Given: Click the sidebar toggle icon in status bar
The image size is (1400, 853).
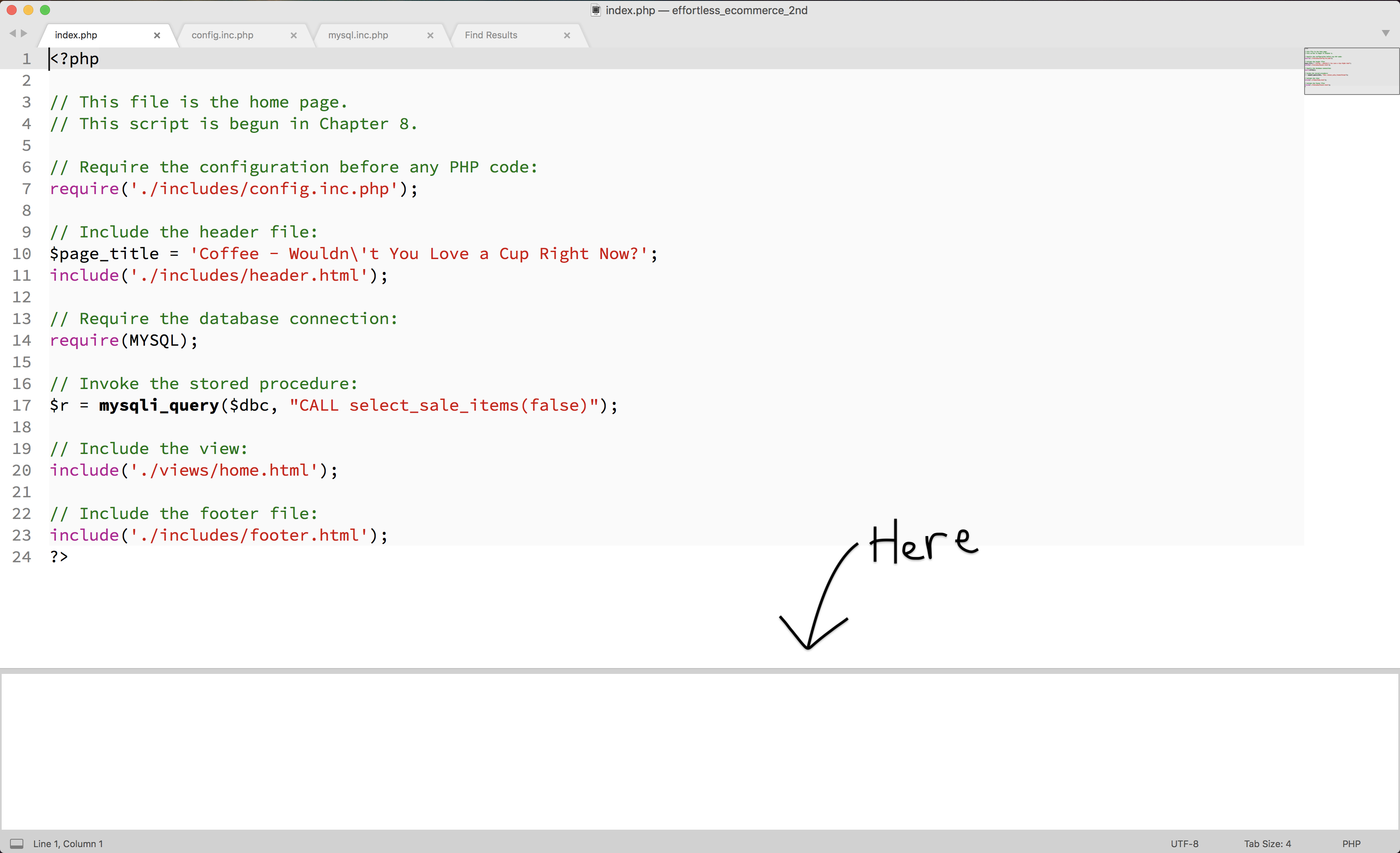Looking at the screenshot, I should (17, 843).
